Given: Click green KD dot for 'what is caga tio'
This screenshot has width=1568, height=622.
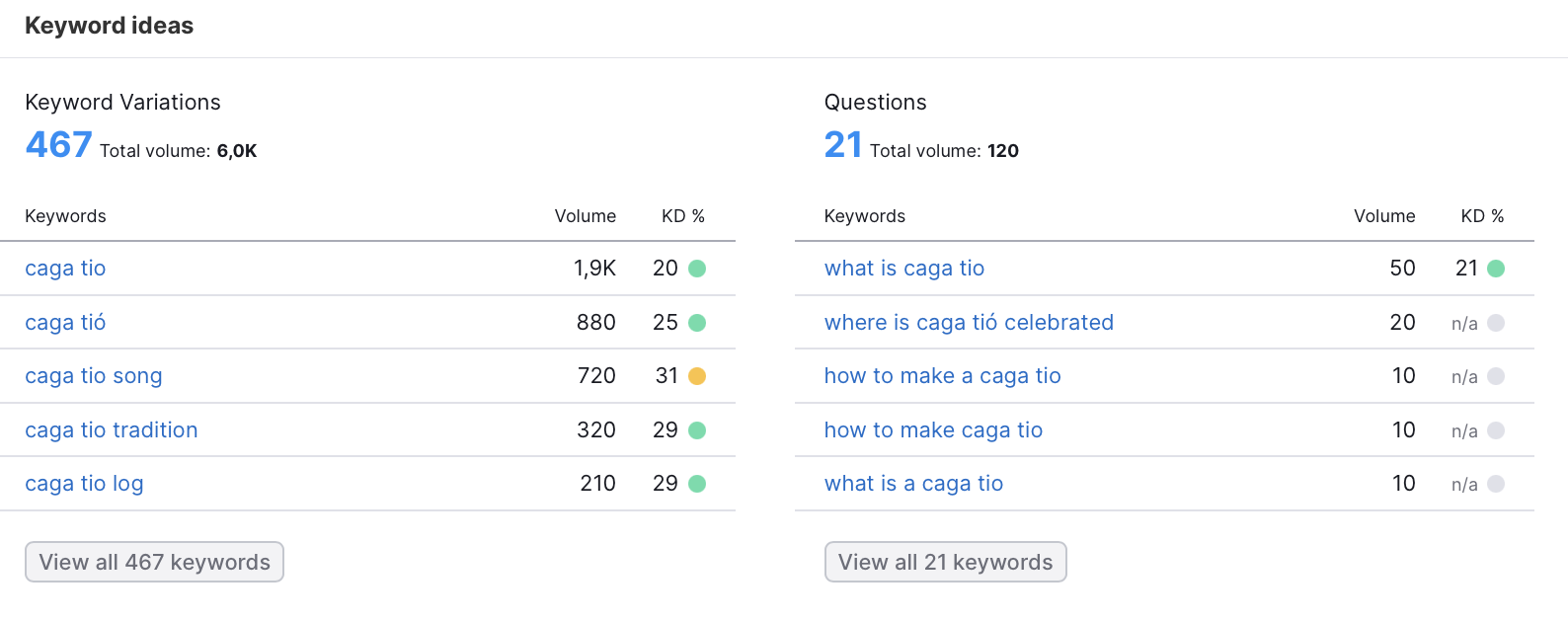Looking at the screenshot, I should tap(1496, 269).
